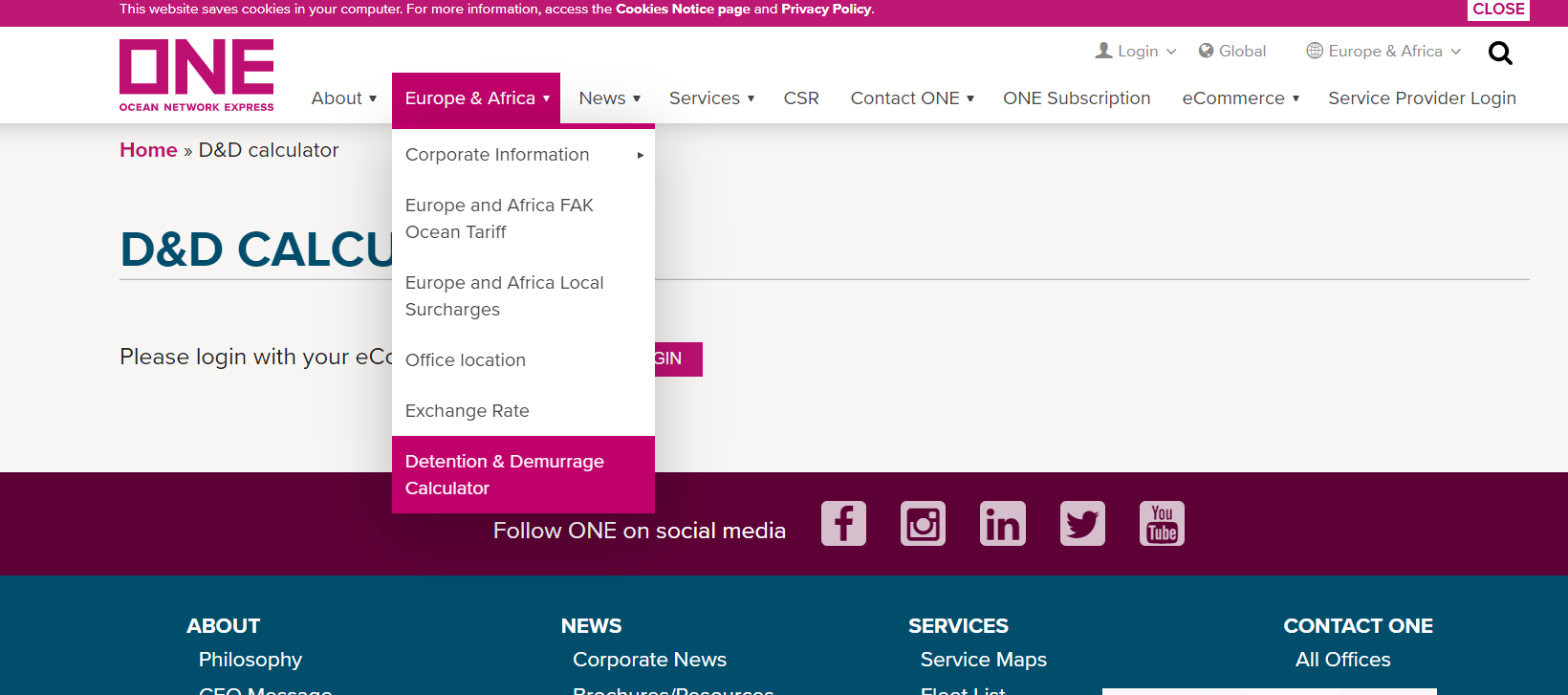Expand the About navigation menu

(344, 98)
